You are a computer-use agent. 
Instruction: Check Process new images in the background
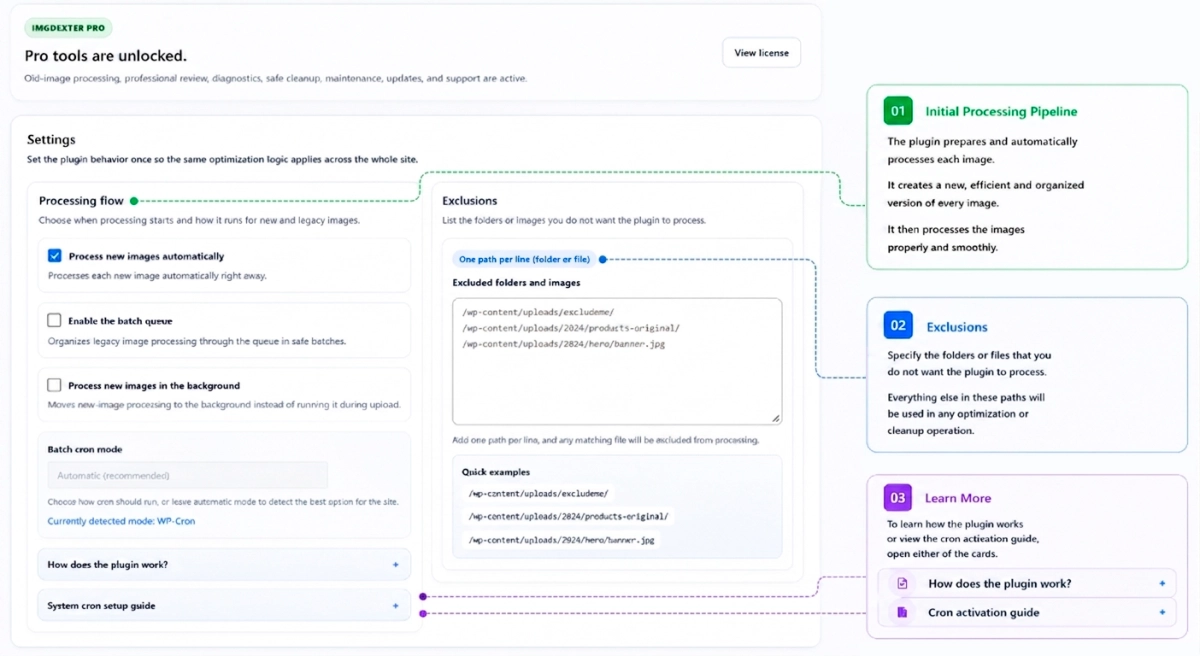click(55, 385)
